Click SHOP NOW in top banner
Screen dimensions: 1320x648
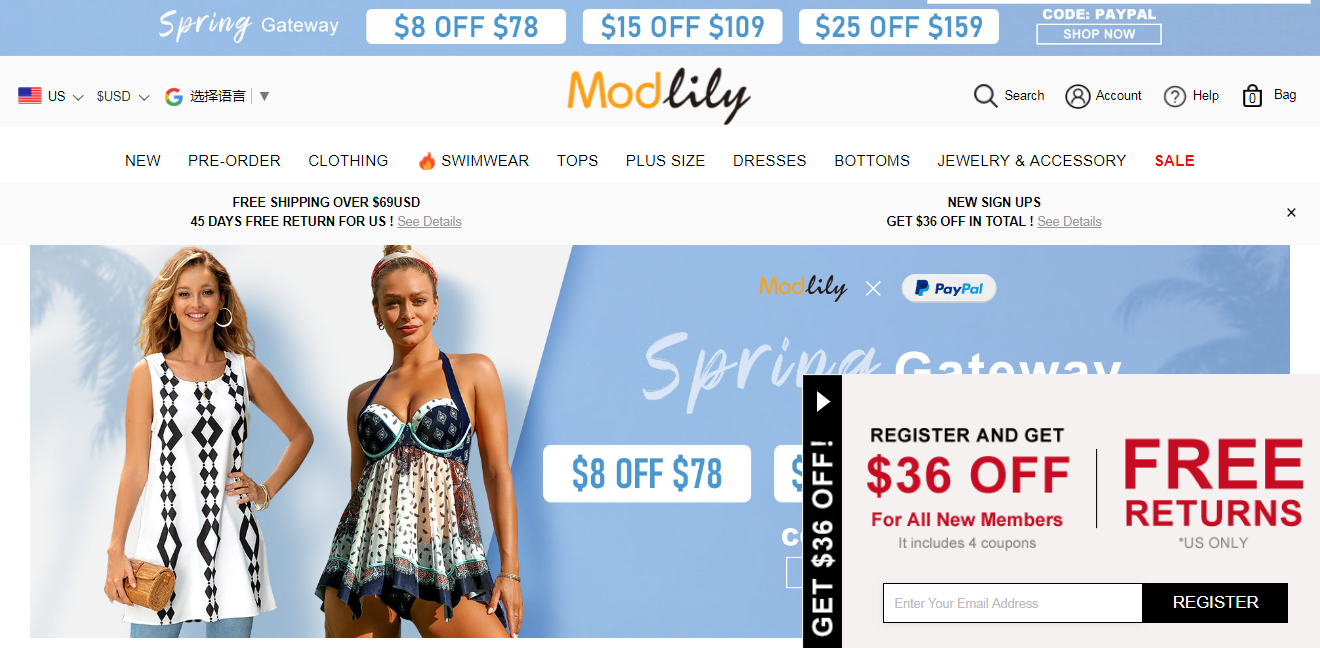click(x=1099, y=34)
